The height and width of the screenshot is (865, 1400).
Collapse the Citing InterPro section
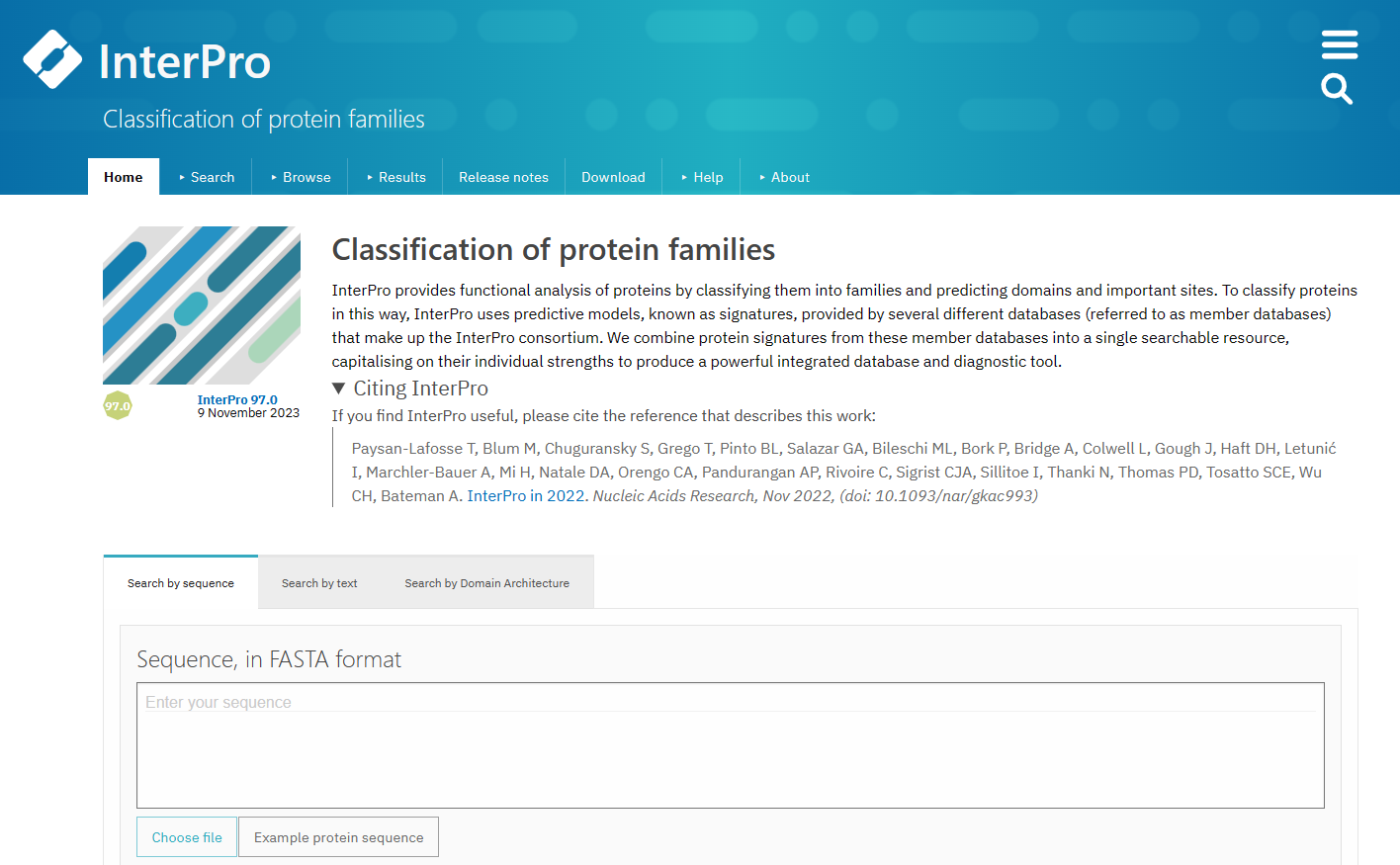pyautogui.click(x=339, y=389)
